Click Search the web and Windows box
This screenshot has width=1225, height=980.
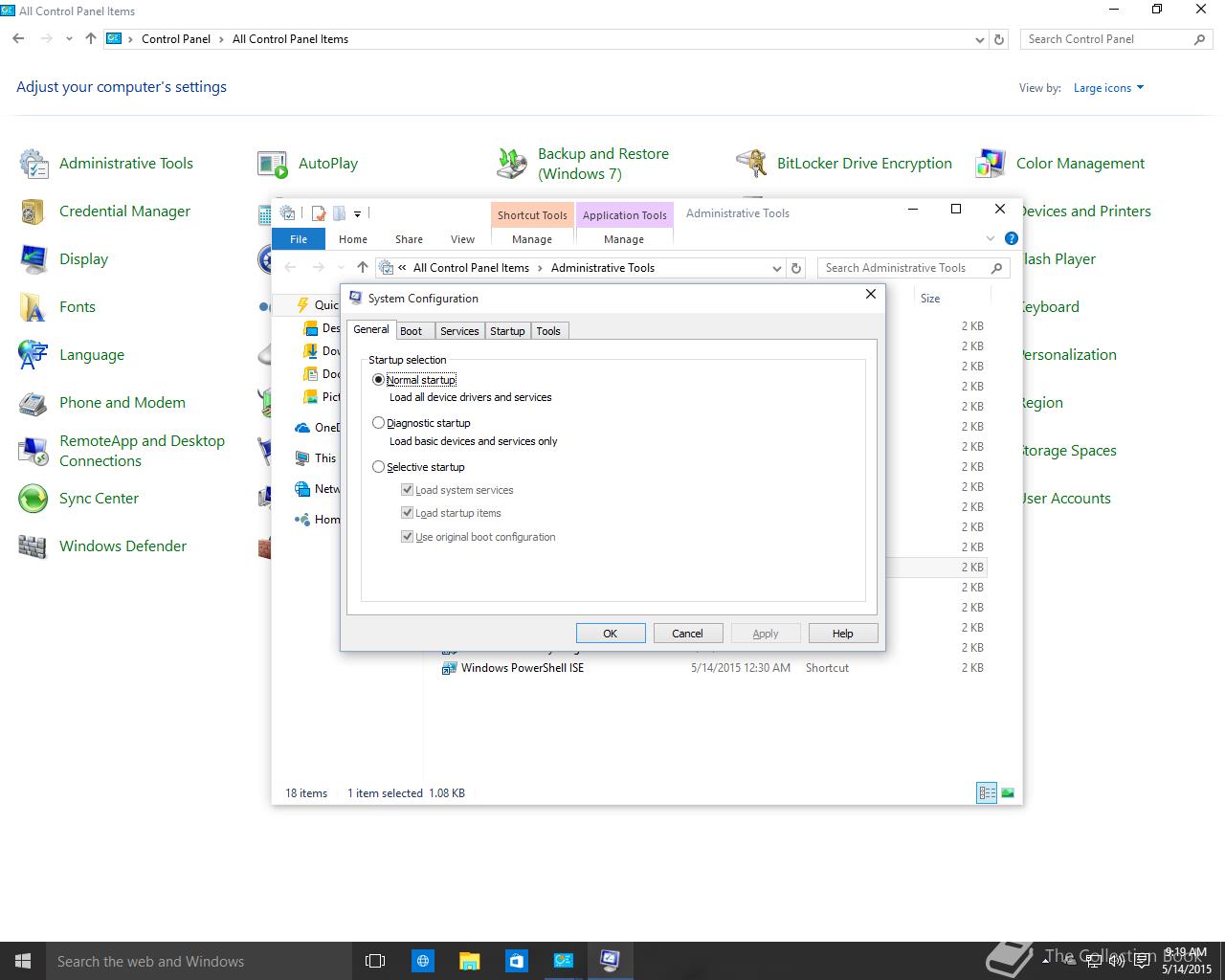(199, 961)
